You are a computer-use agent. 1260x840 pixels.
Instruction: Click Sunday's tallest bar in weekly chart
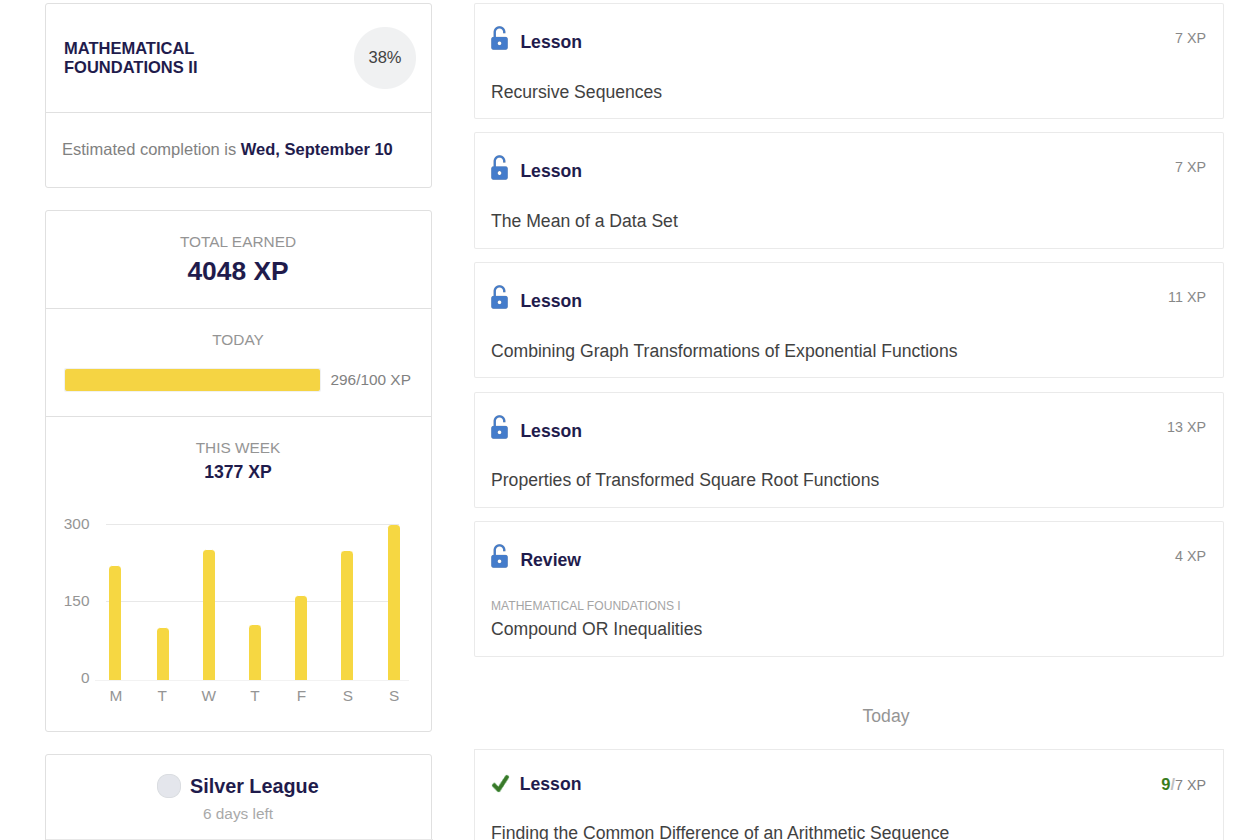[x=394, y=602]
